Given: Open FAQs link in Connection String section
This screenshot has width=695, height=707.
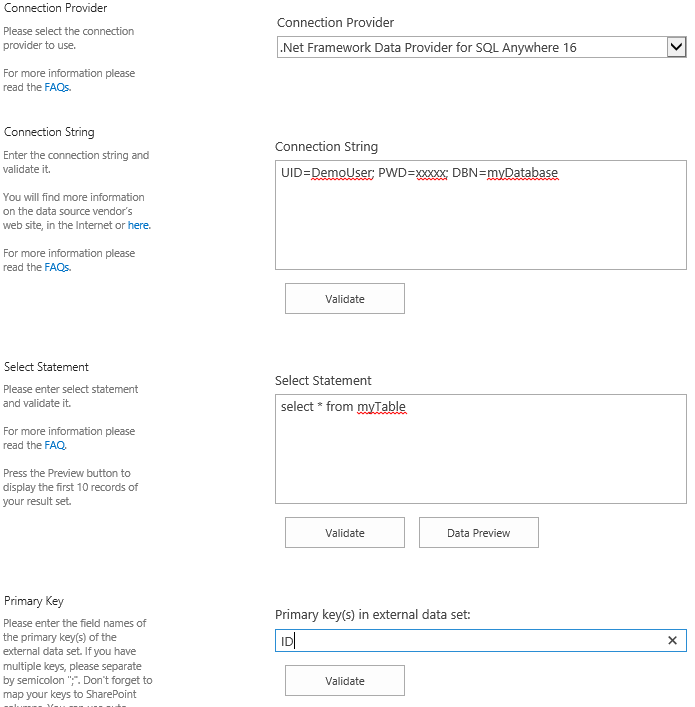Looking at the screenshot, I should pyautogui.click(x=57, y=267).
